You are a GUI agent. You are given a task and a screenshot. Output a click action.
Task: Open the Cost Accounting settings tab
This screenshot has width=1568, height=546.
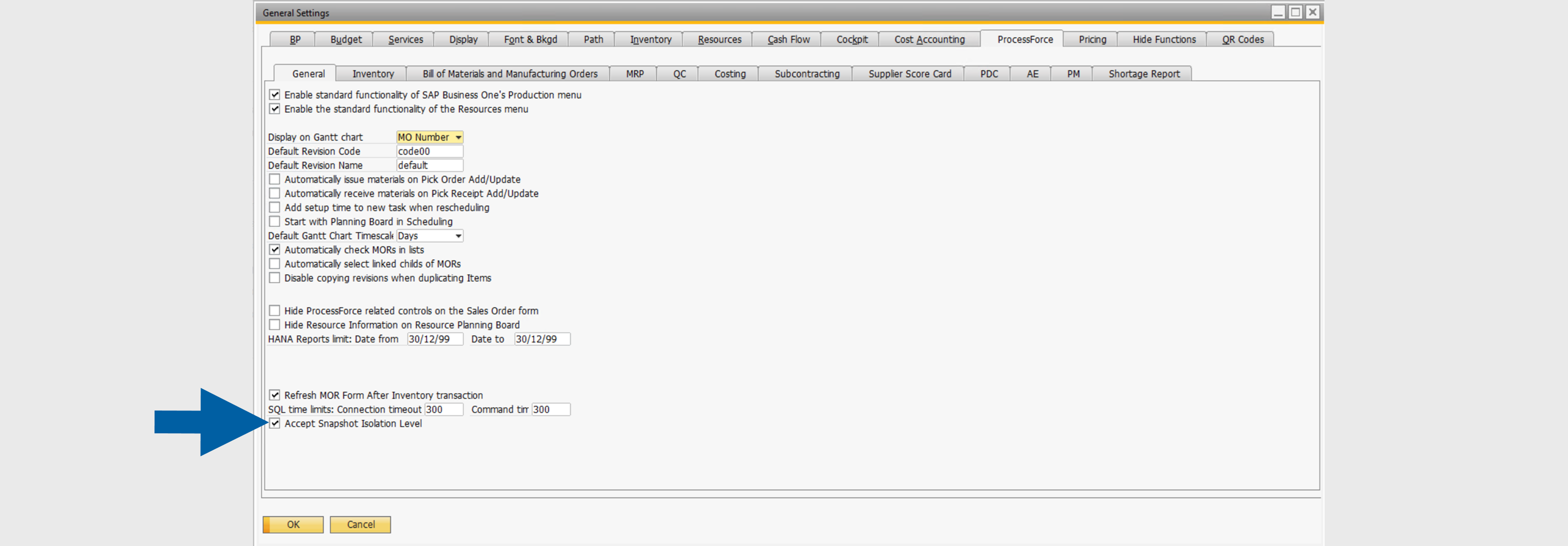(x=929, y=39)
